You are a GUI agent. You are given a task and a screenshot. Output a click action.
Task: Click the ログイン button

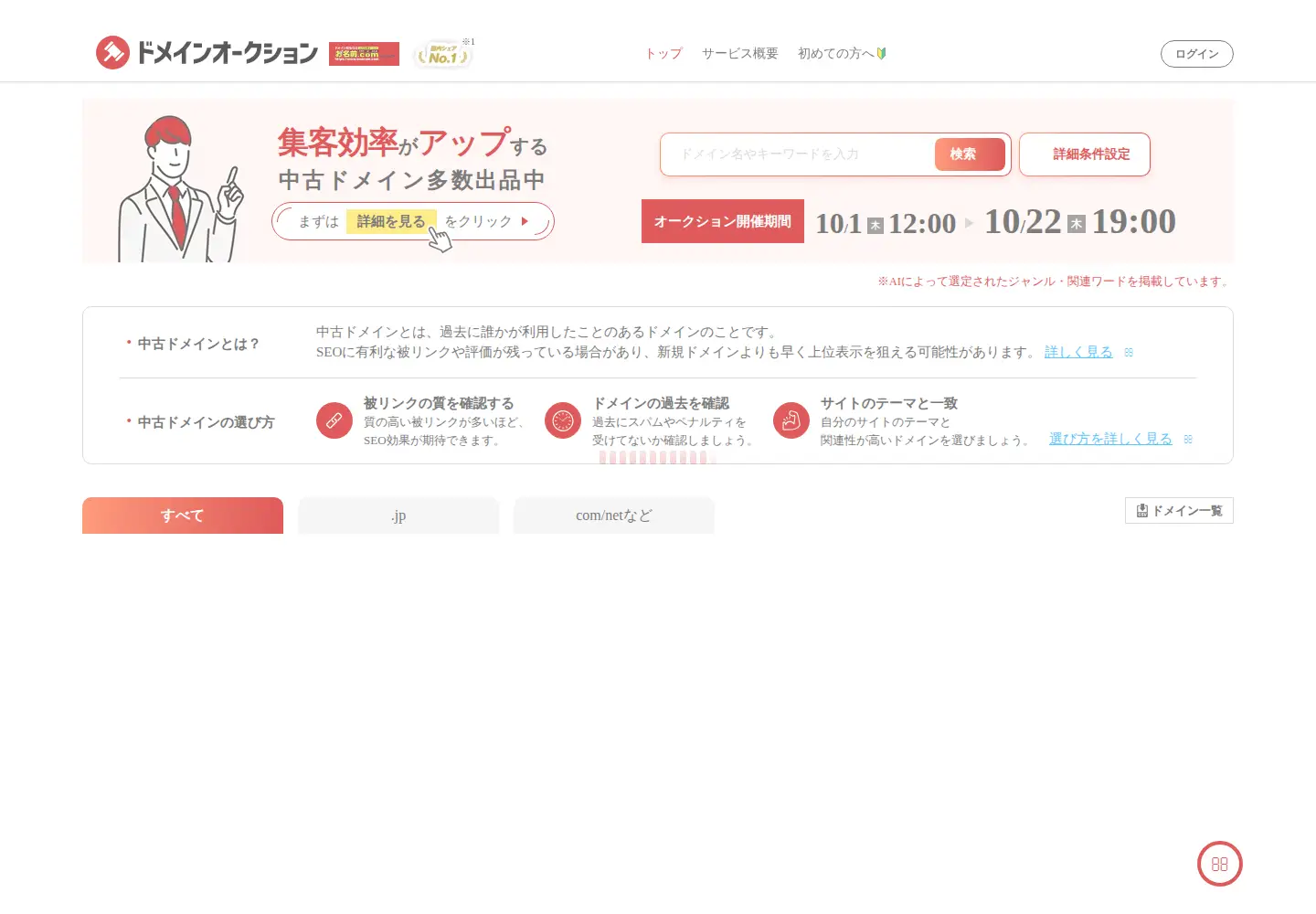point(1197,54)
